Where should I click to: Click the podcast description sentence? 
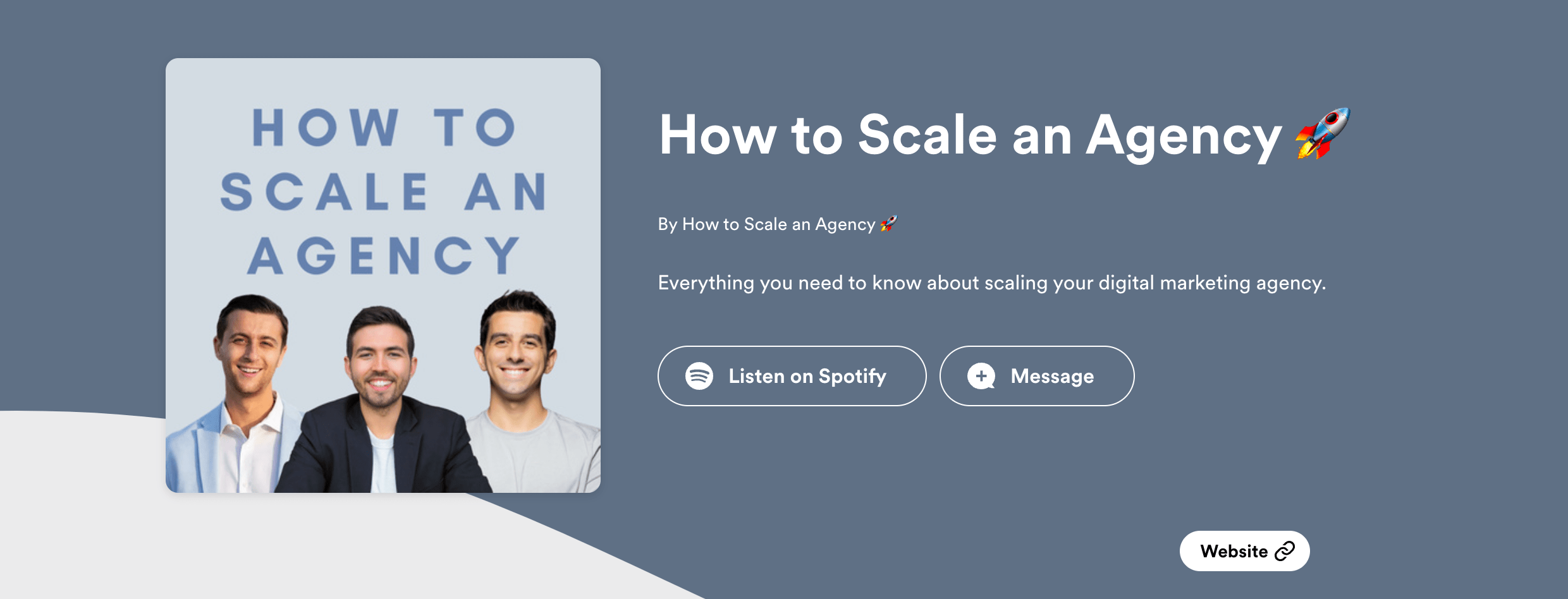(992, 283)
